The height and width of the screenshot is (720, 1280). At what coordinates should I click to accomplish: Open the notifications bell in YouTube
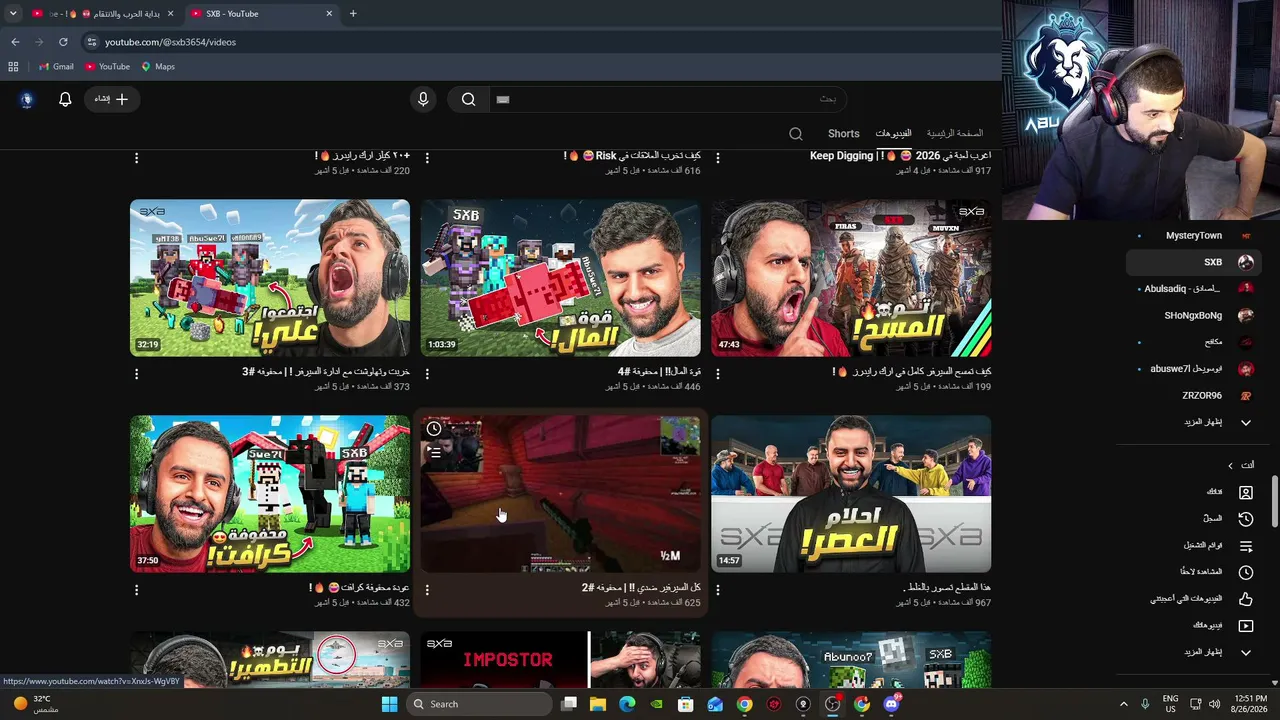(65, 99)
